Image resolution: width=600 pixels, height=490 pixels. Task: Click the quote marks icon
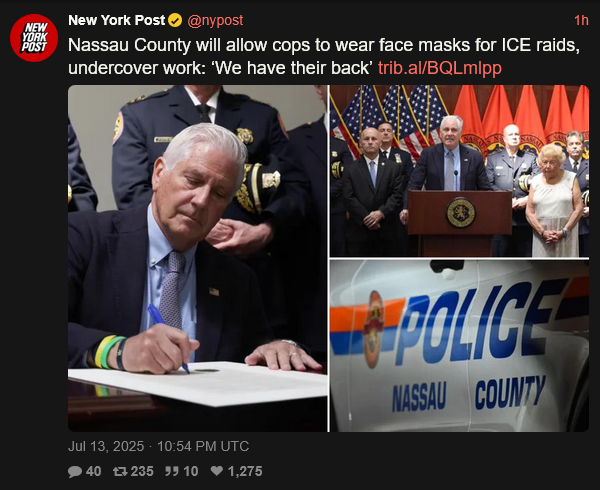[x=172, y=471]
